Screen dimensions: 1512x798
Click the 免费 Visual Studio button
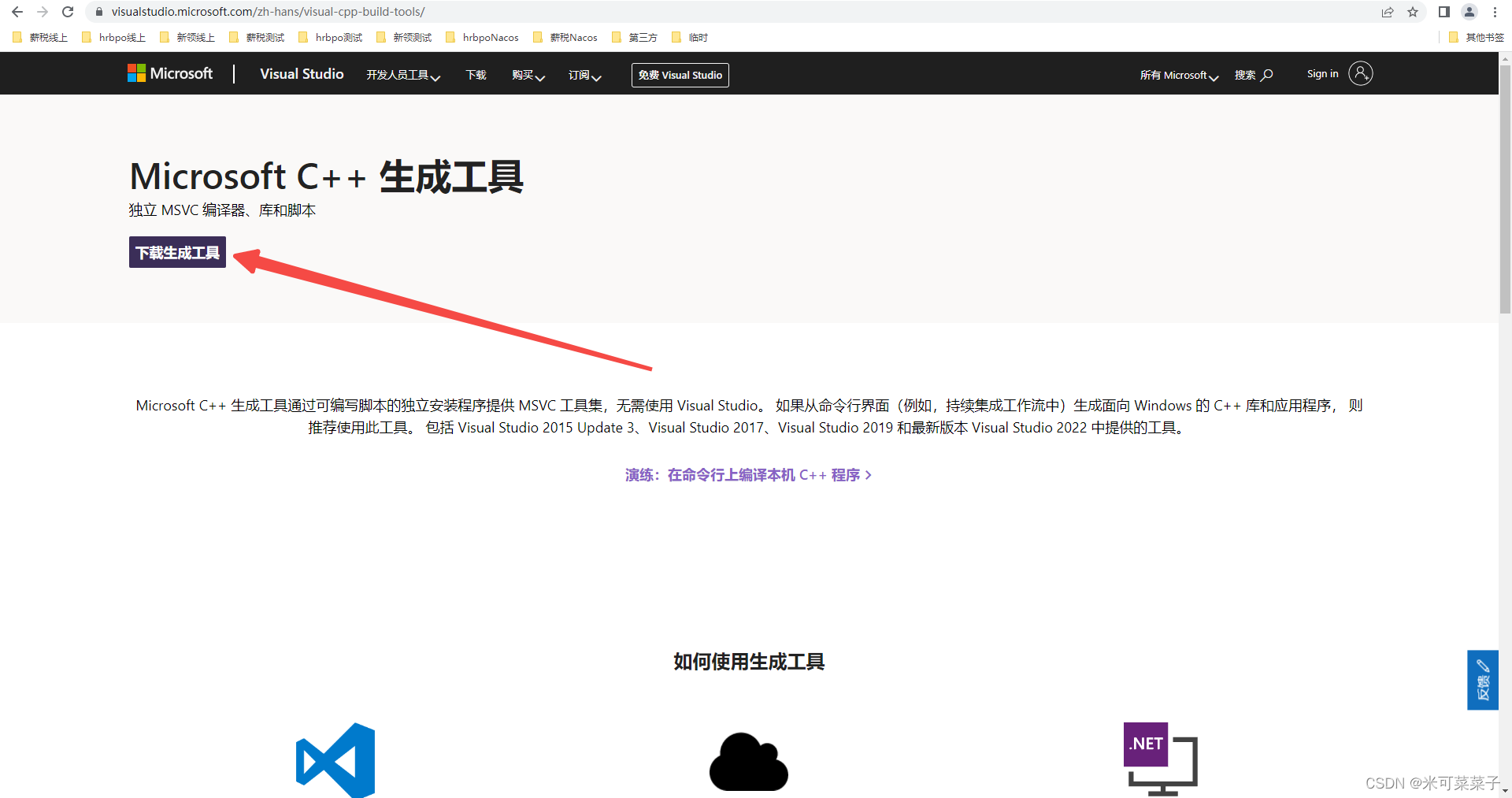[x=680, y=75]
